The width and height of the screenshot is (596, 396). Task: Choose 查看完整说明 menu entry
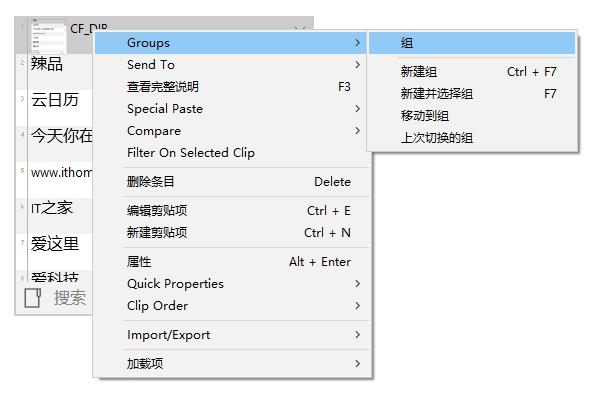232,87
